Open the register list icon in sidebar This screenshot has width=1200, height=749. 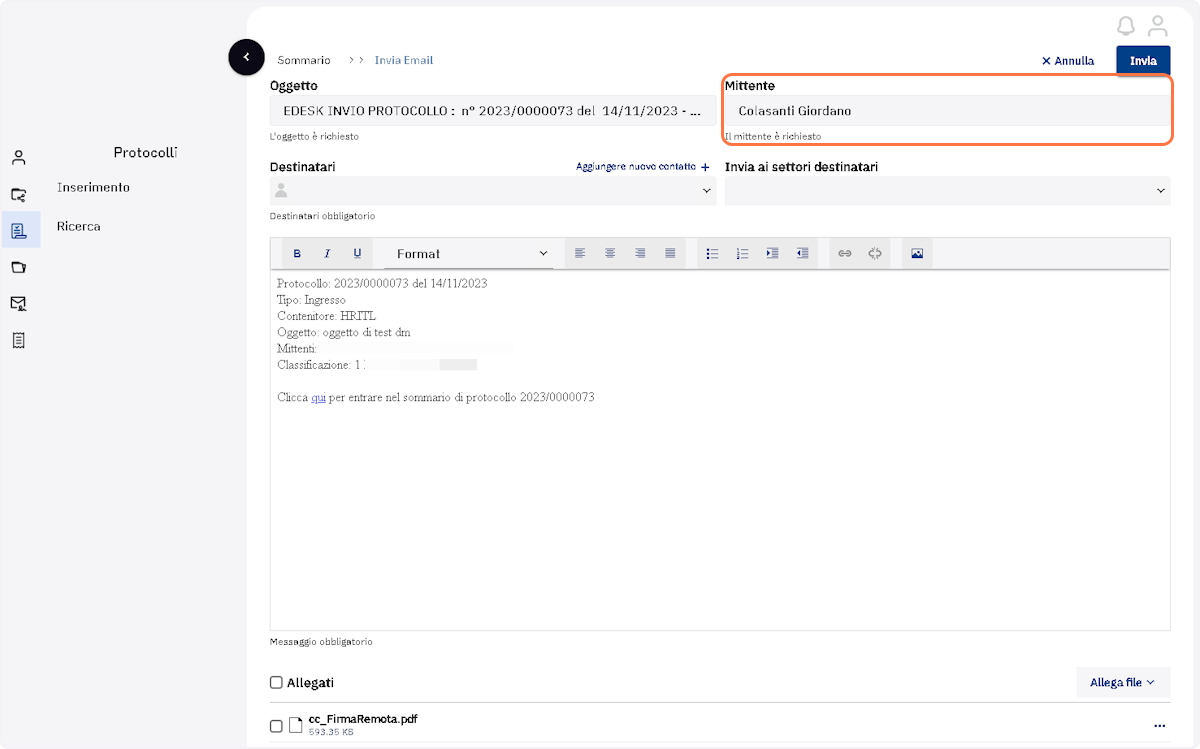18,340
